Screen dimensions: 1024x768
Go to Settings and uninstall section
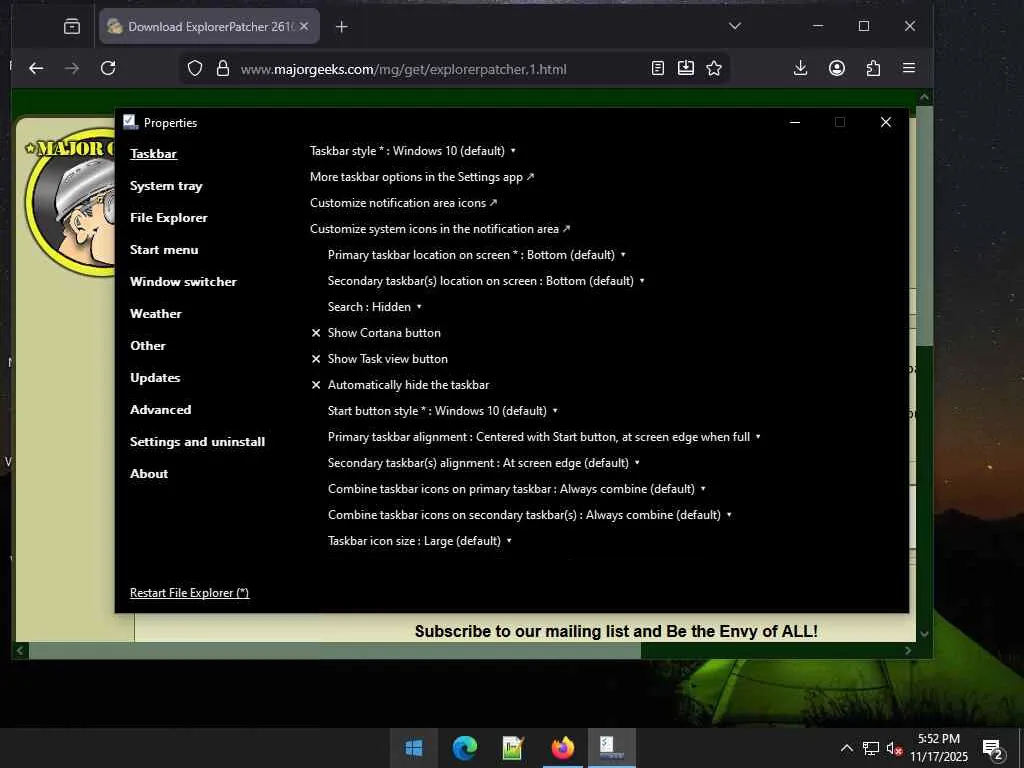[197, 441]
